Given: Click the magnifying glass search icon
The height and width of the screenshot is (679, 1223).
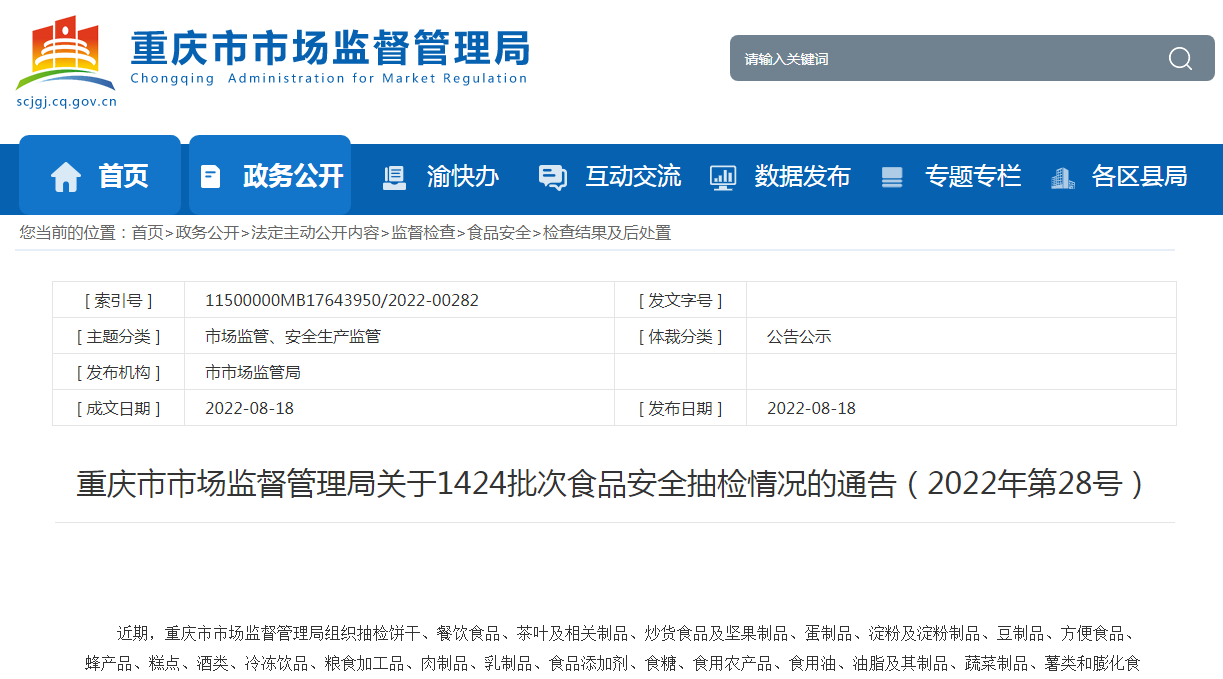Looking at the screenshot, I should (x=1180, y=59).
